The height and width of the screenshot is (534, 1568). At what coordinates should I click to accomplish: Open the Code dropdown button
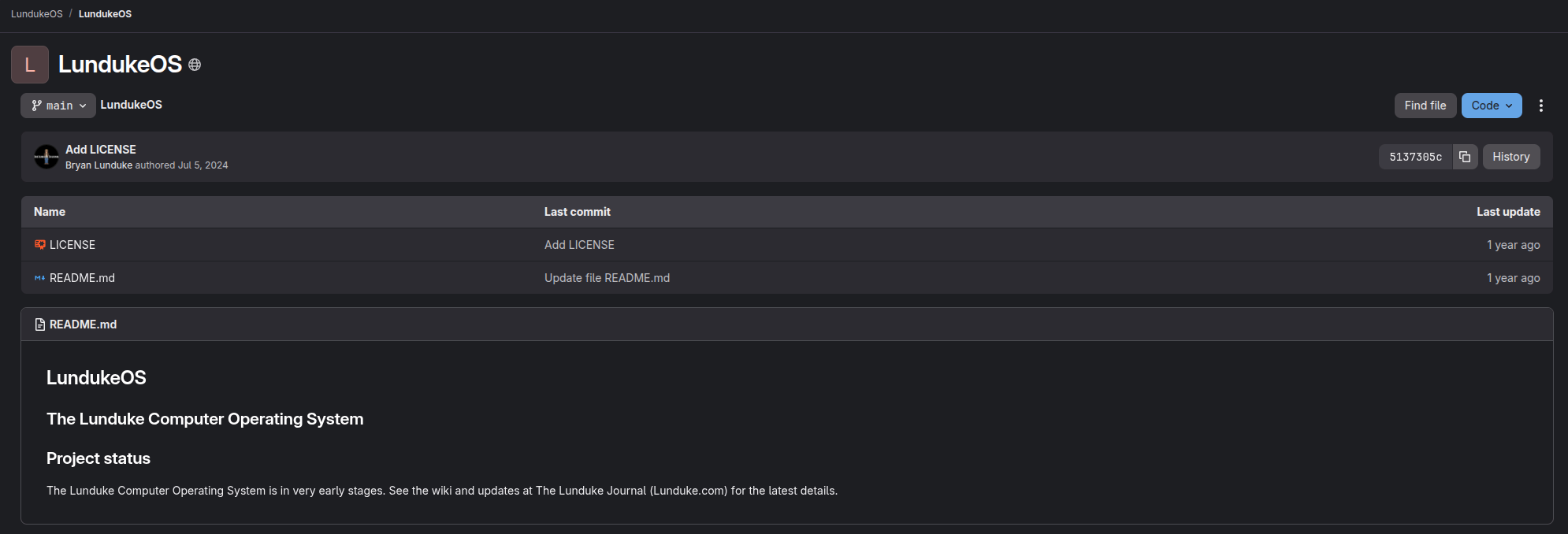tap(1491, 106)
